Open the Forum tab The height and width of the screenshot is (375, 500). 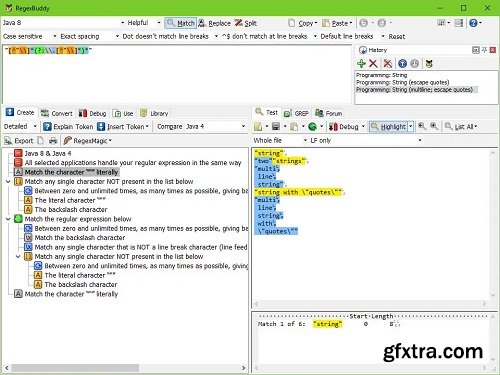(329, 113)
